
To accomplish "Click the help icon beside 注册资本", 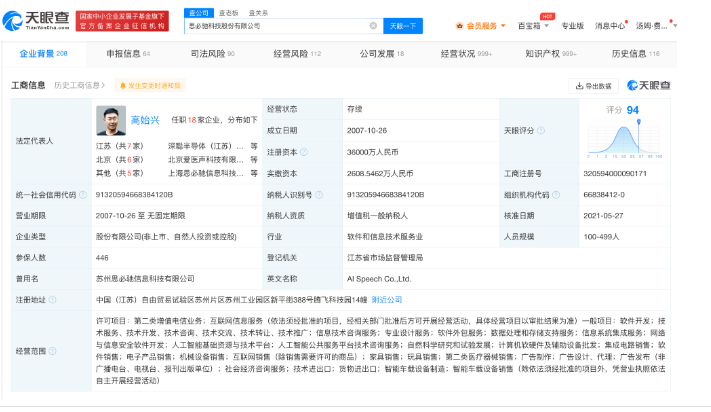I will 302,151.
